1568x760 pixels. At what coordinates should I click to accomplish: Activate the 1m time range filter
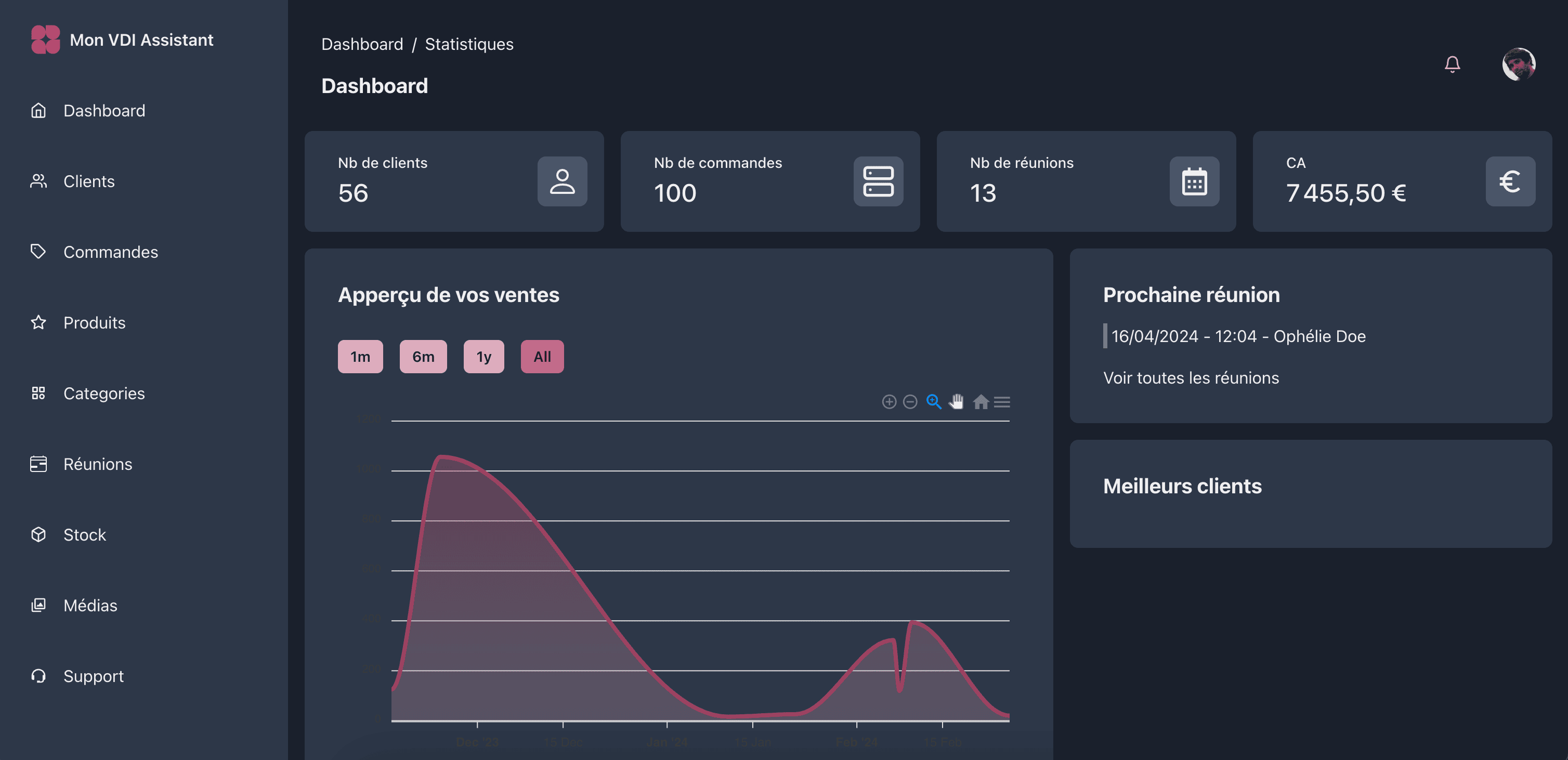tap(360, 357)
